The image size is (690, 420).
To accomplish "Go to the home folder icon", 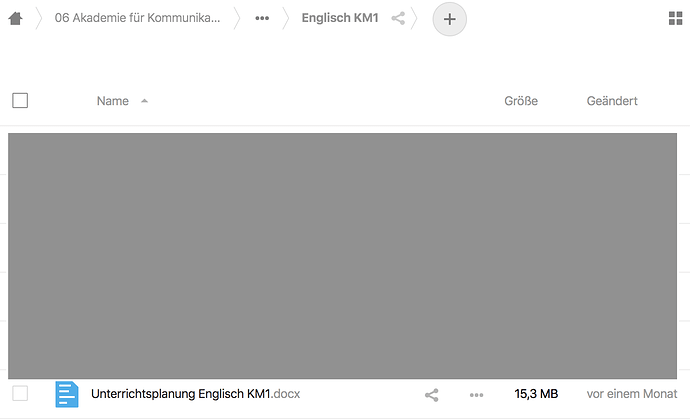I will pos(15,18).
